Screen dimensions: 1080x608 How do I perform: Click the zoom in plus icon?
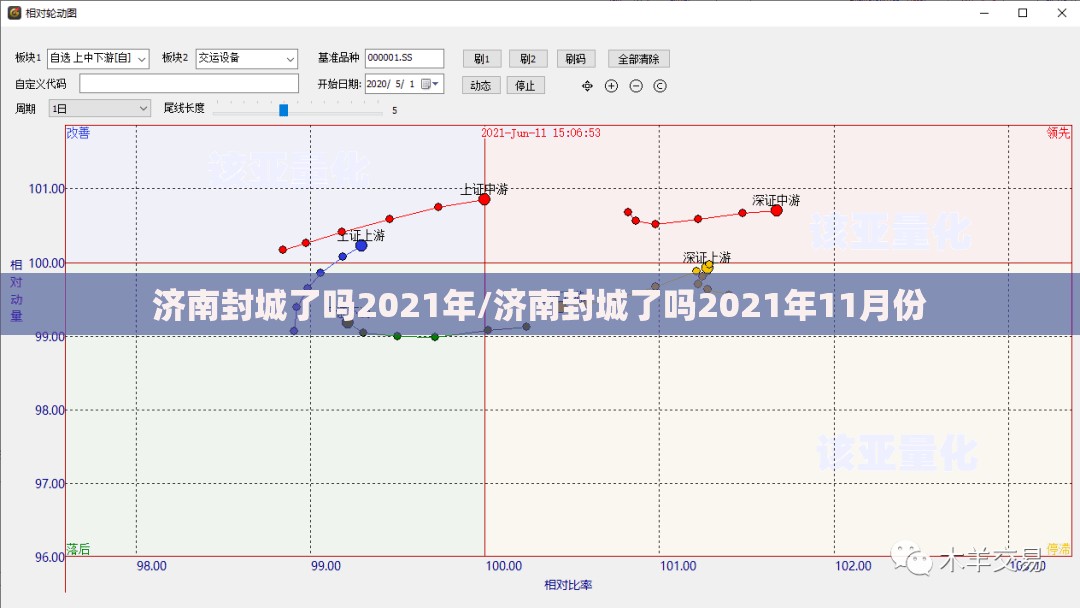pos(612,86)
